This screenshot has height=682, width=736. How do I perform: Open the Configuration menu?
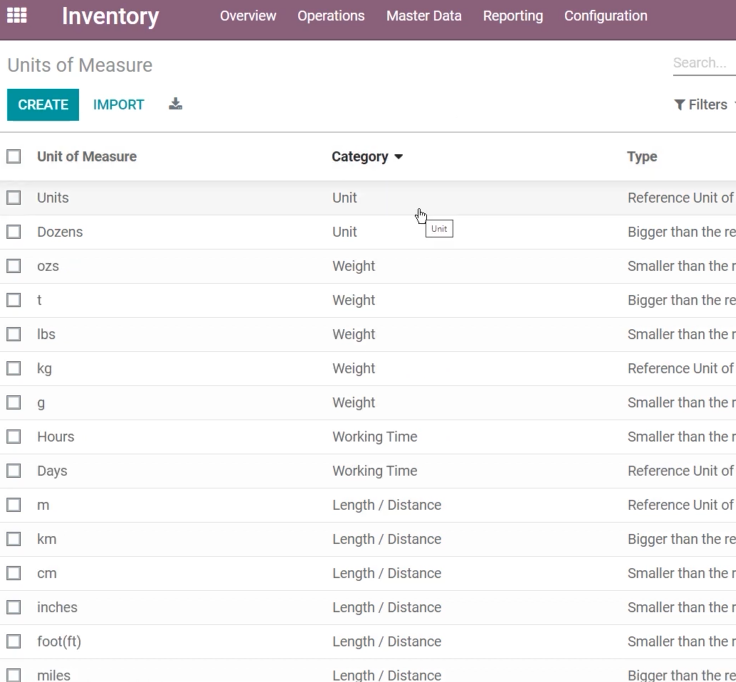point(606,15)
